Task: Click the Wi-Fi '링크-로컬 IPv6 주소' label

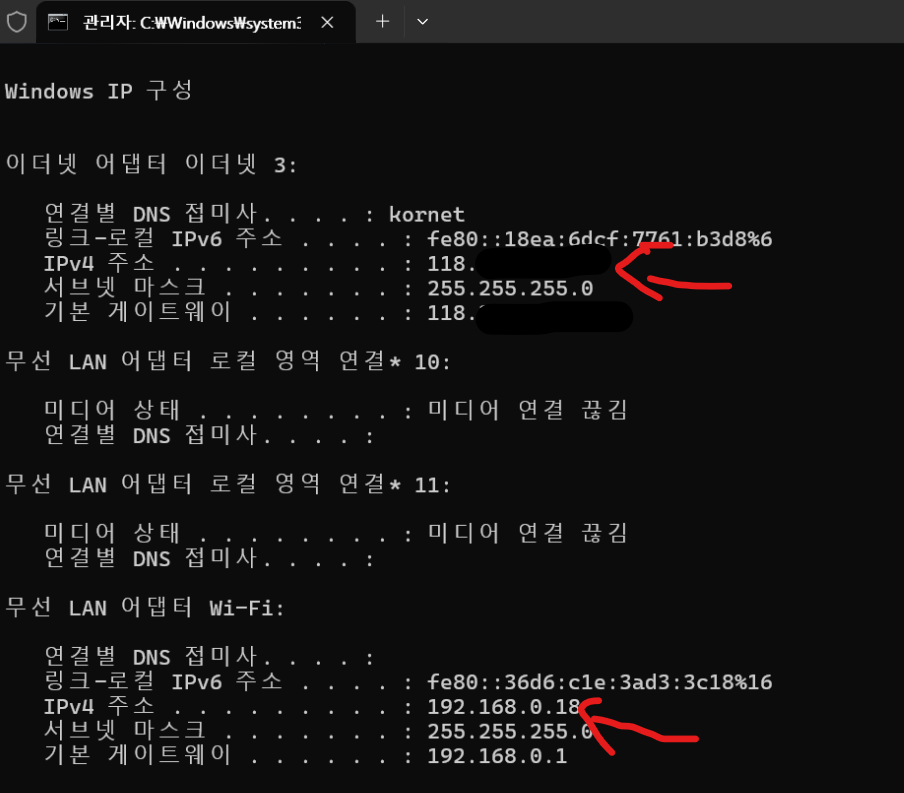Action: coord(163,682)
